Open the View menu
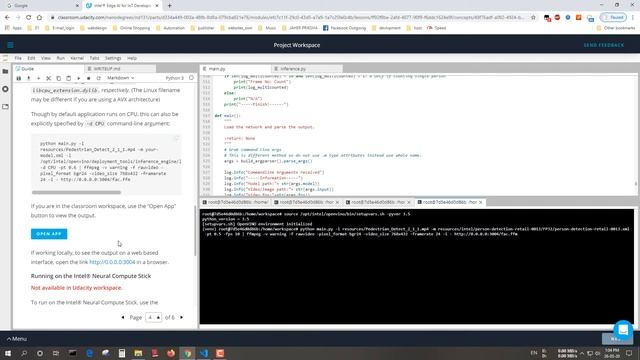Screen dimensions: 640x360 coord(46,58)
